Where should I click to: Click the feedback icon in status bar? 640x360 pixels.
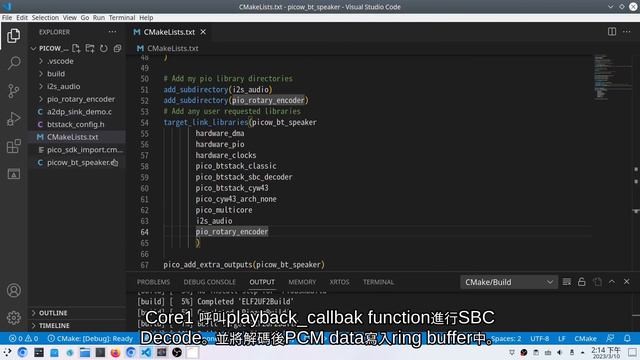point(610,338)
